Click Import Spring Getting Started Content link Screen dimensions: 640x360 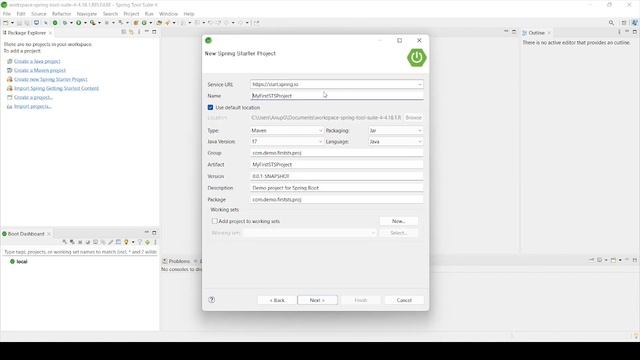coord(56,88)
